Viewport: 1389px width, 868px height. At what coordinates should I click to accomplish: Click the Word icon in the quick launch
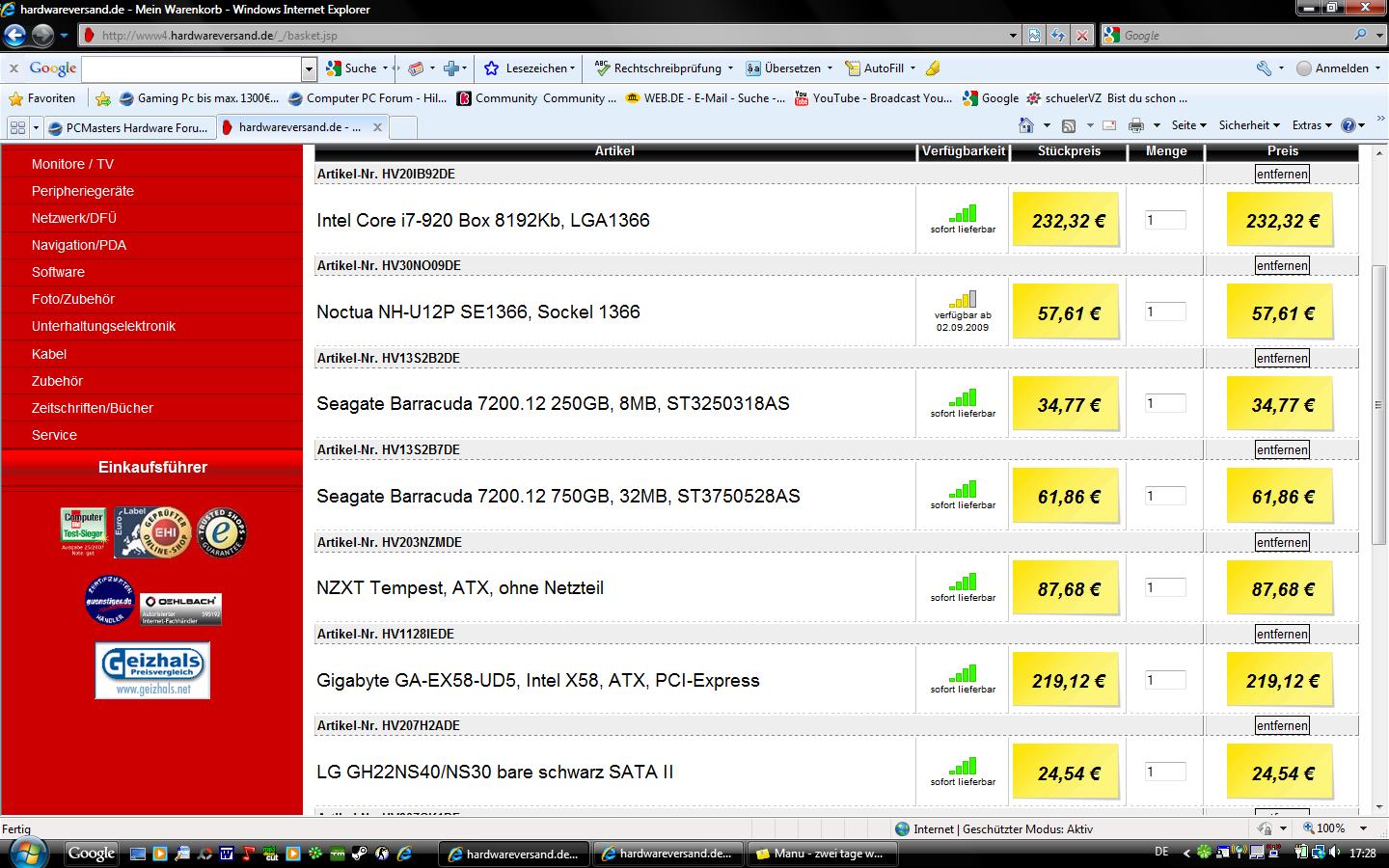(227, 854)
